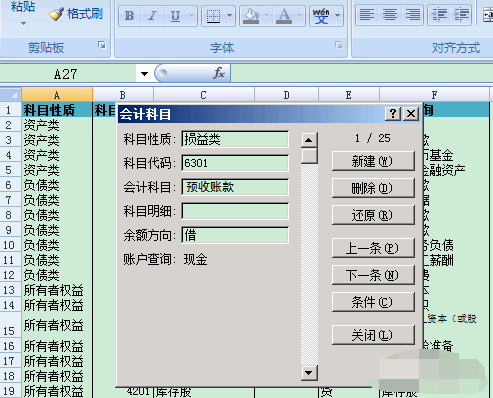The width and height of the screenshot is (493, 398).
Task: Click Name Box showing A27
Action: pyautogui.click(x=68, y=74)
